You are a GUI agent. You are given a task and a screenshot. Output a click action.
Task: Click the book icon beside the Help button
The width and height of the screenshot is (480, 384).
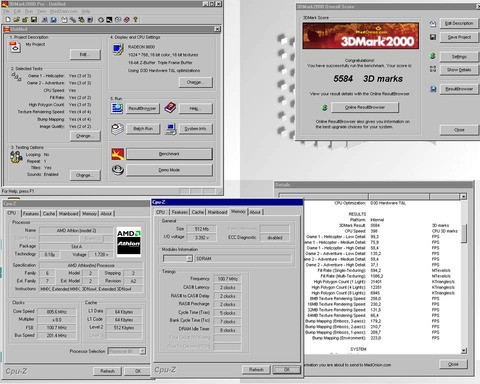click(x=170, y=108)
